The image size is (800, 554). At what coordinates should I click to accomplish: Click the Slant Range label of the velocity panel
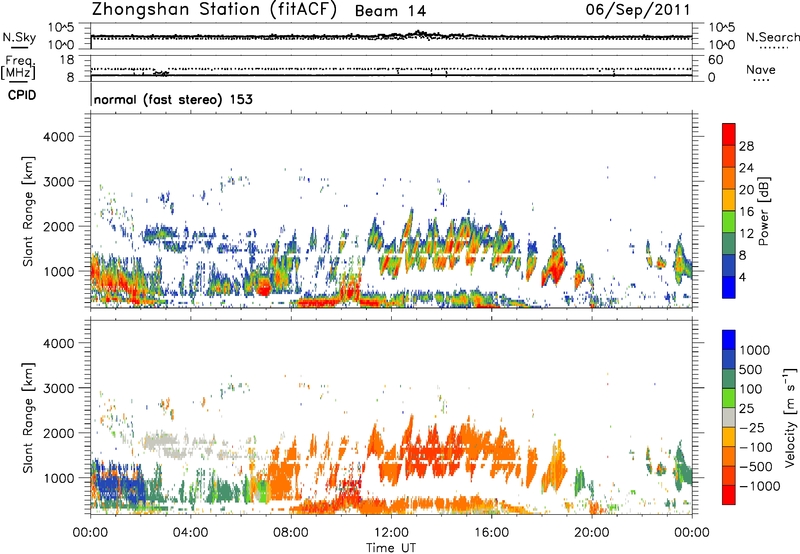pos(28,417)
